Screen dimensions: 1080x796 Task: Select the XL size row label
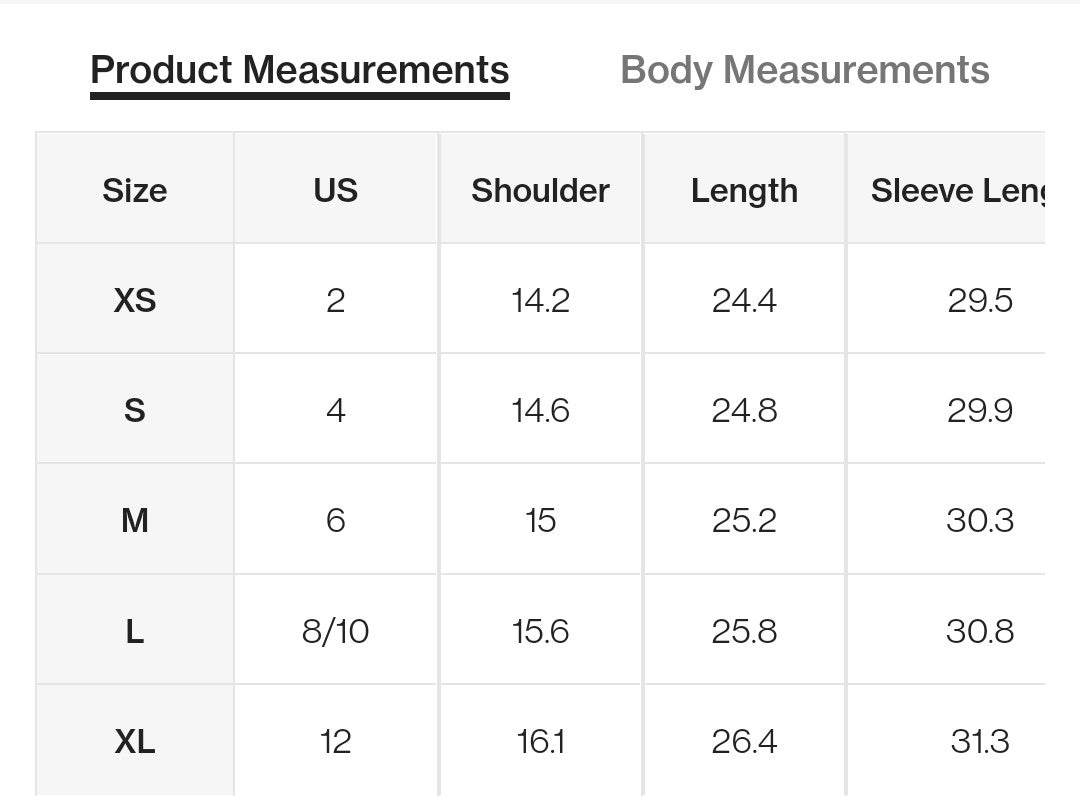click(135, 741)
